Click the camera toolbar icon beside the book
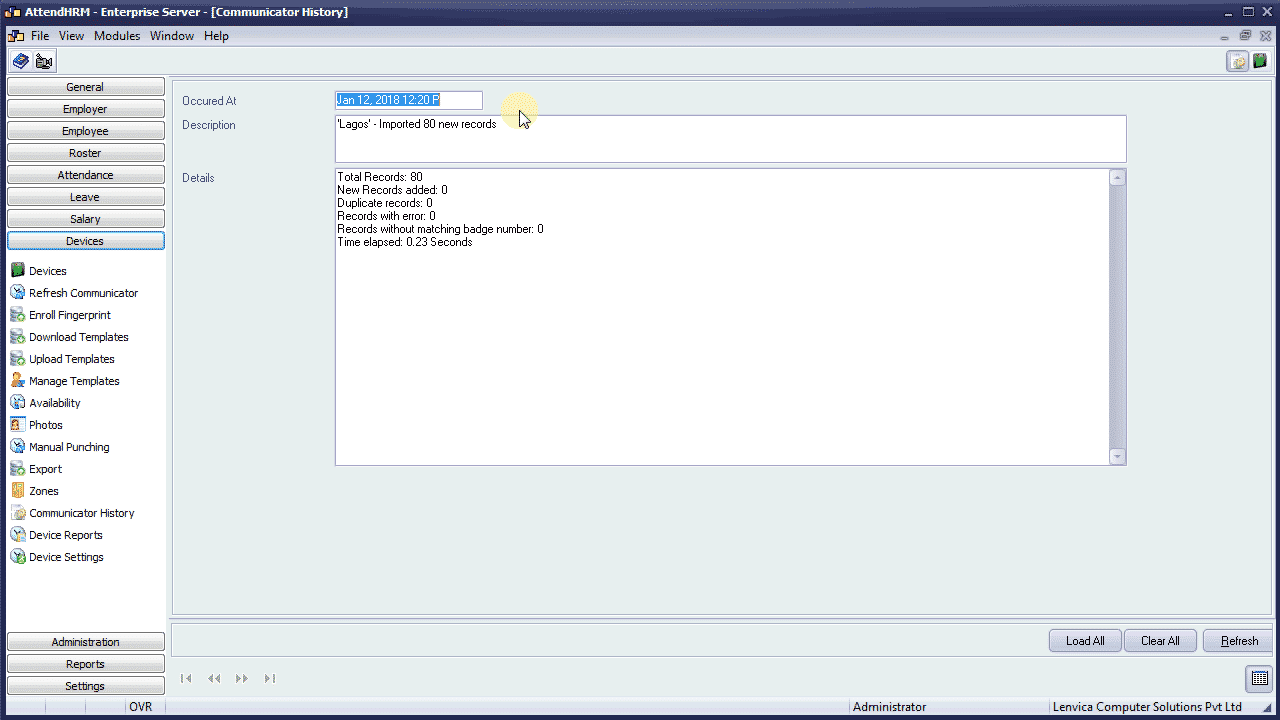The height and width of the screenshot is (720, 1280). pos(43,61)
